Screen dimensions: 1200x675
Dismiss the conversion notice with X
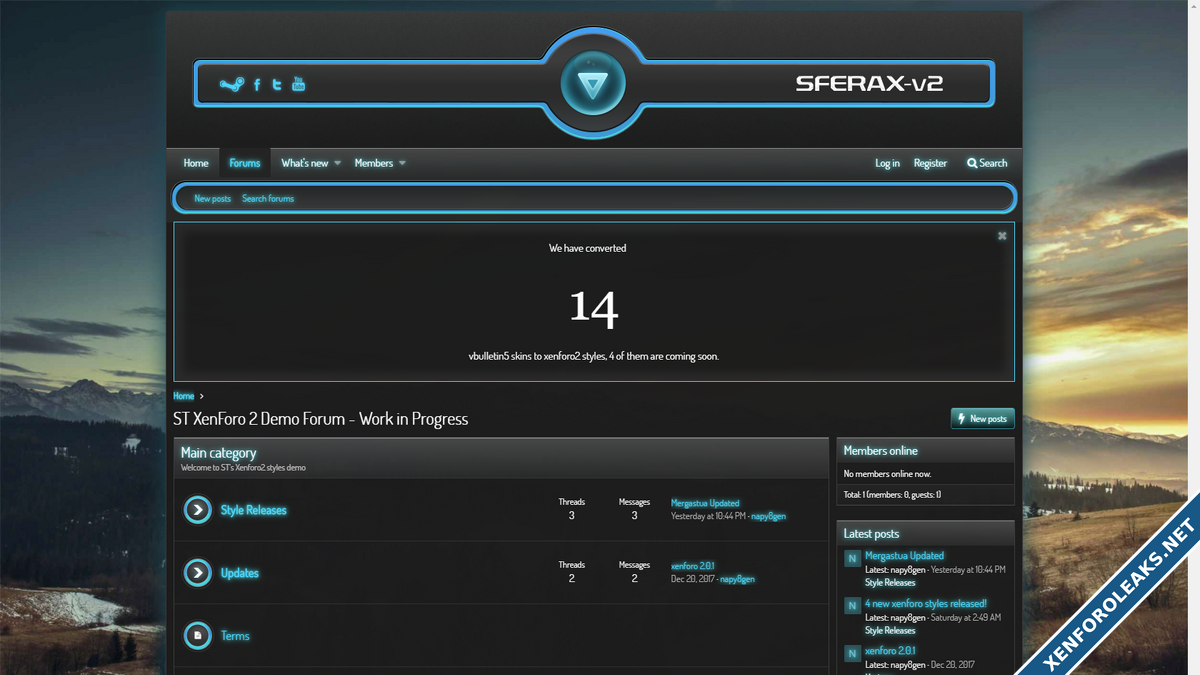coord(1002,236)
